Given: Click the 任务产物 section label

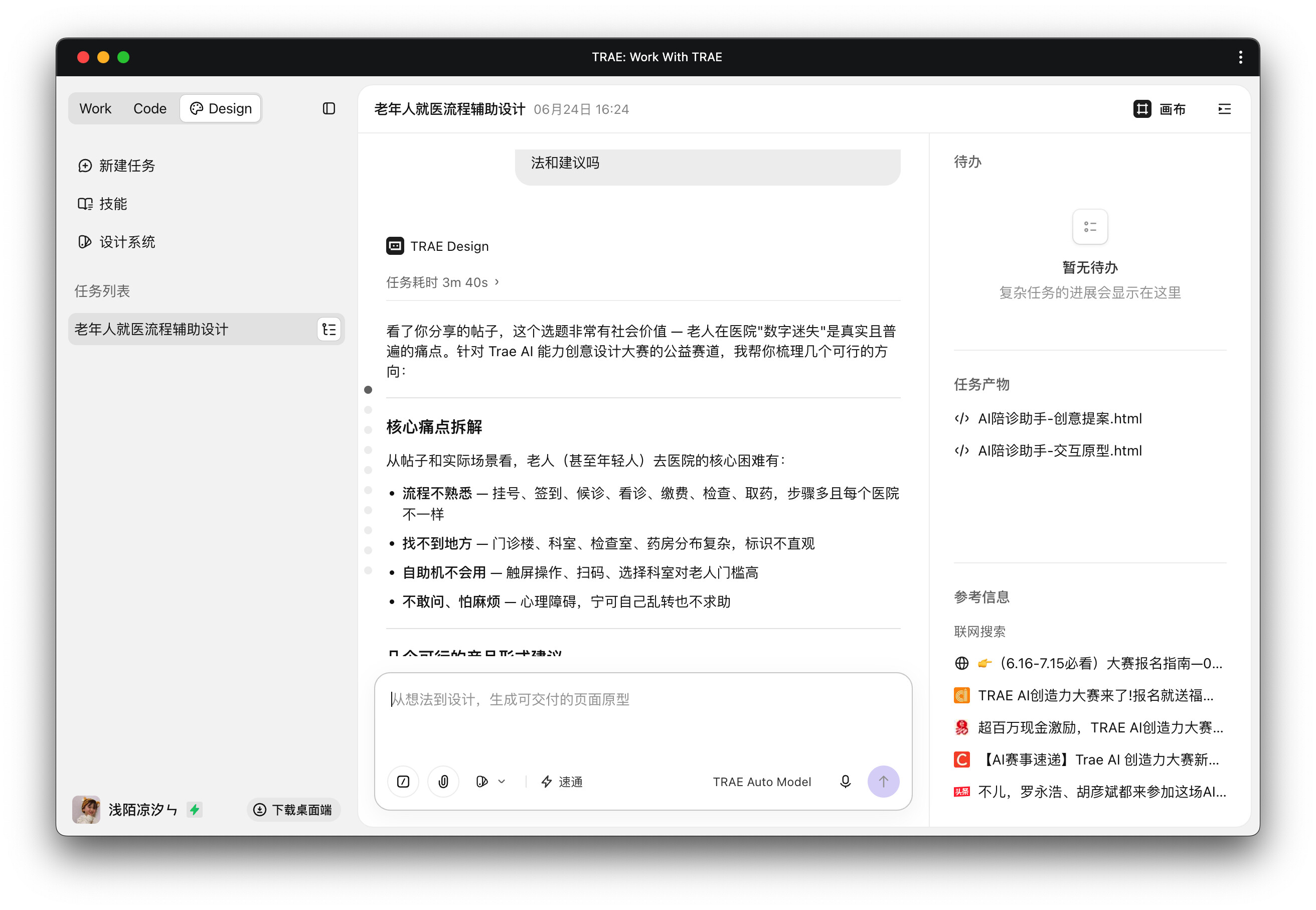Looking at the screenshot, I should [981, 384].
